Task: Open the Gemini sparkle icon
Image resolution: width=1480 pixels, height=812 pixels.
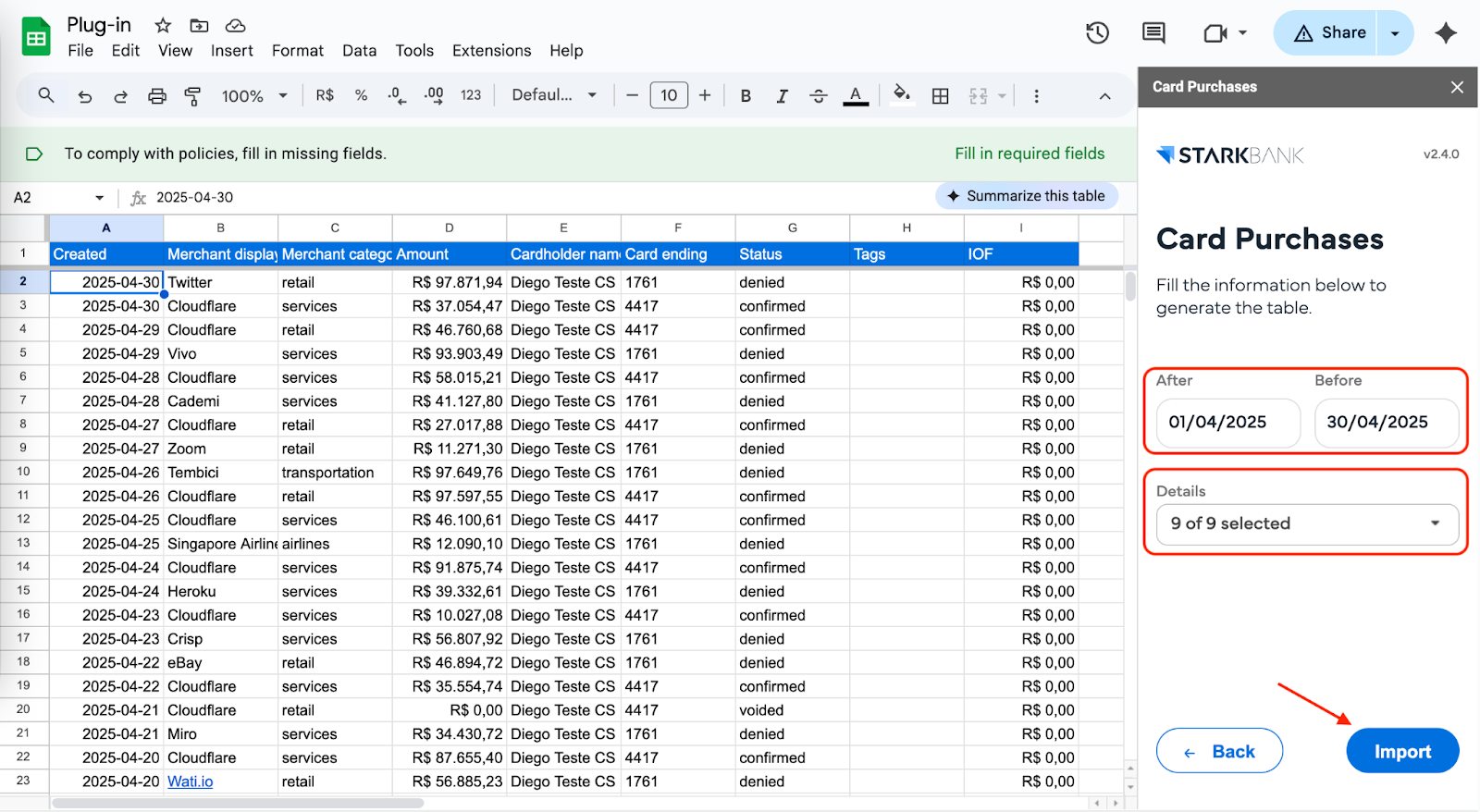Action: pyautogui.click(x=1446, y=33)
